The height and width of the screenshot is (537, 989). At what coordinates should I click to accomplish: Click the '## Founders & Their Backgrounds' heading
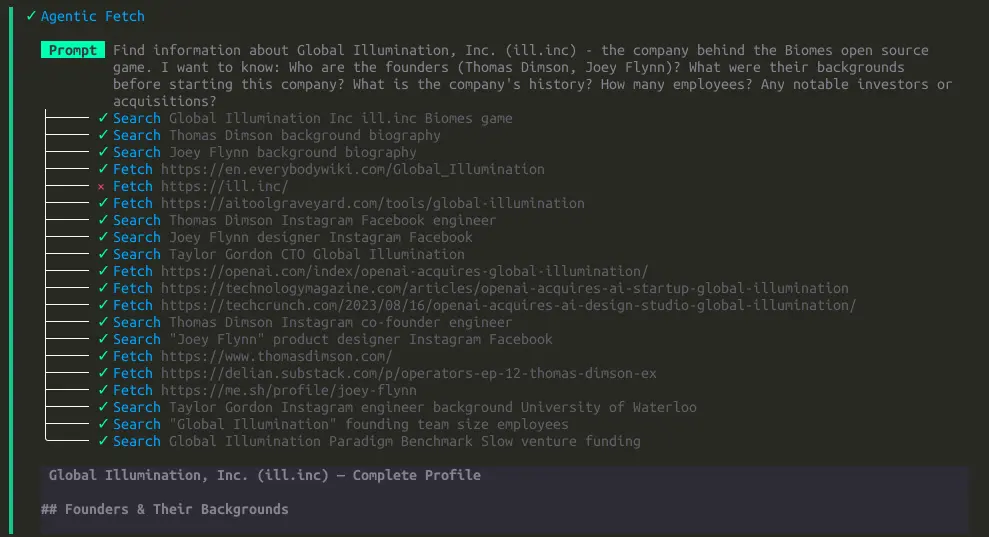point(165,509)
